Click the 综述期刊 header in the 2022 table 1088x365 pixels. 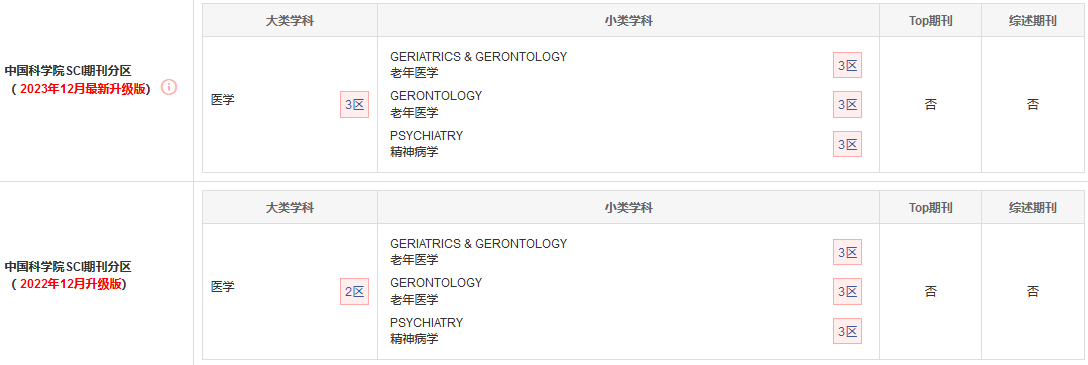[1032, 207]
